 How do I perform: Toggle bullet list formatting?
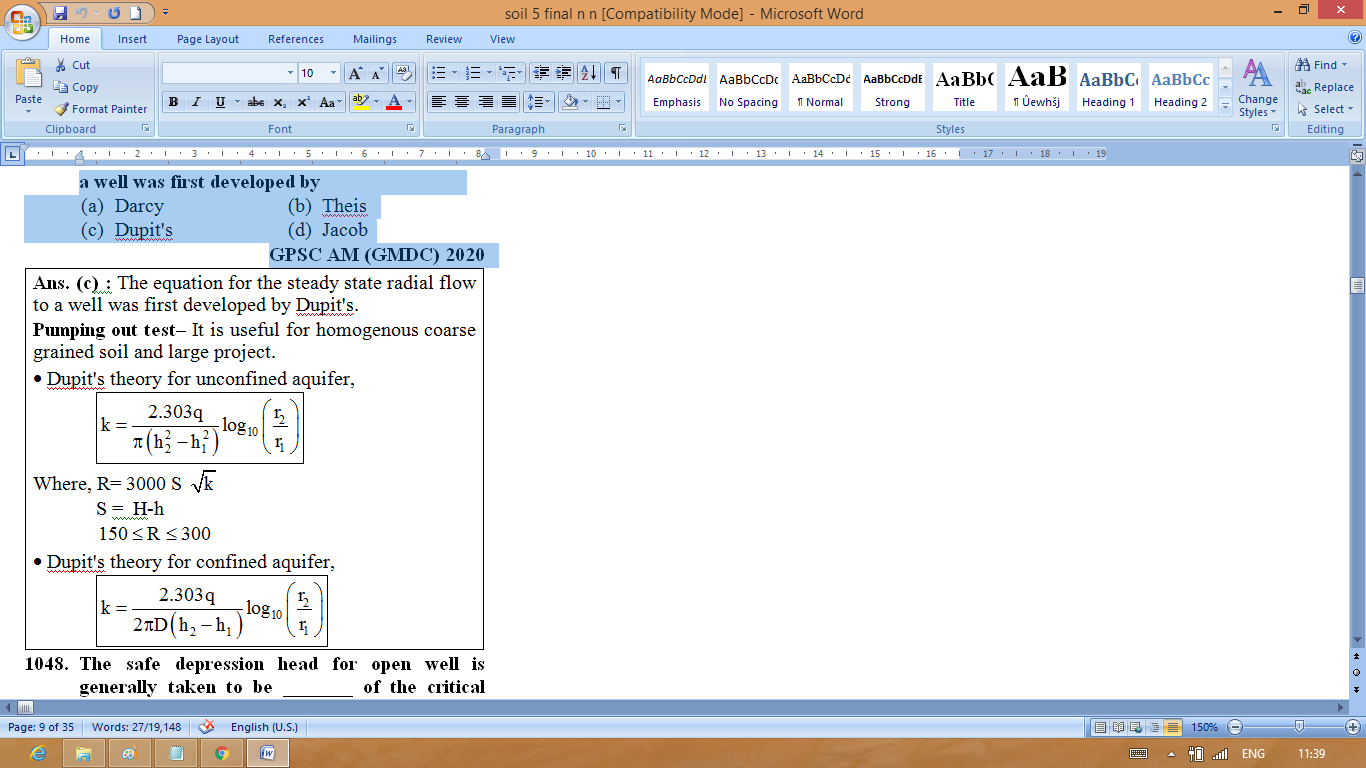(x=437, y=73)
